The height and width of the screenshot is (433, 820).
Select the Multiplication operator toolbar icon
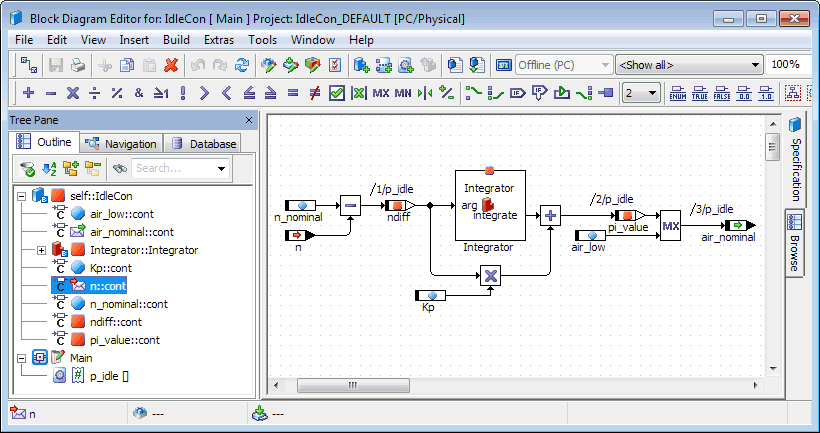73,94
